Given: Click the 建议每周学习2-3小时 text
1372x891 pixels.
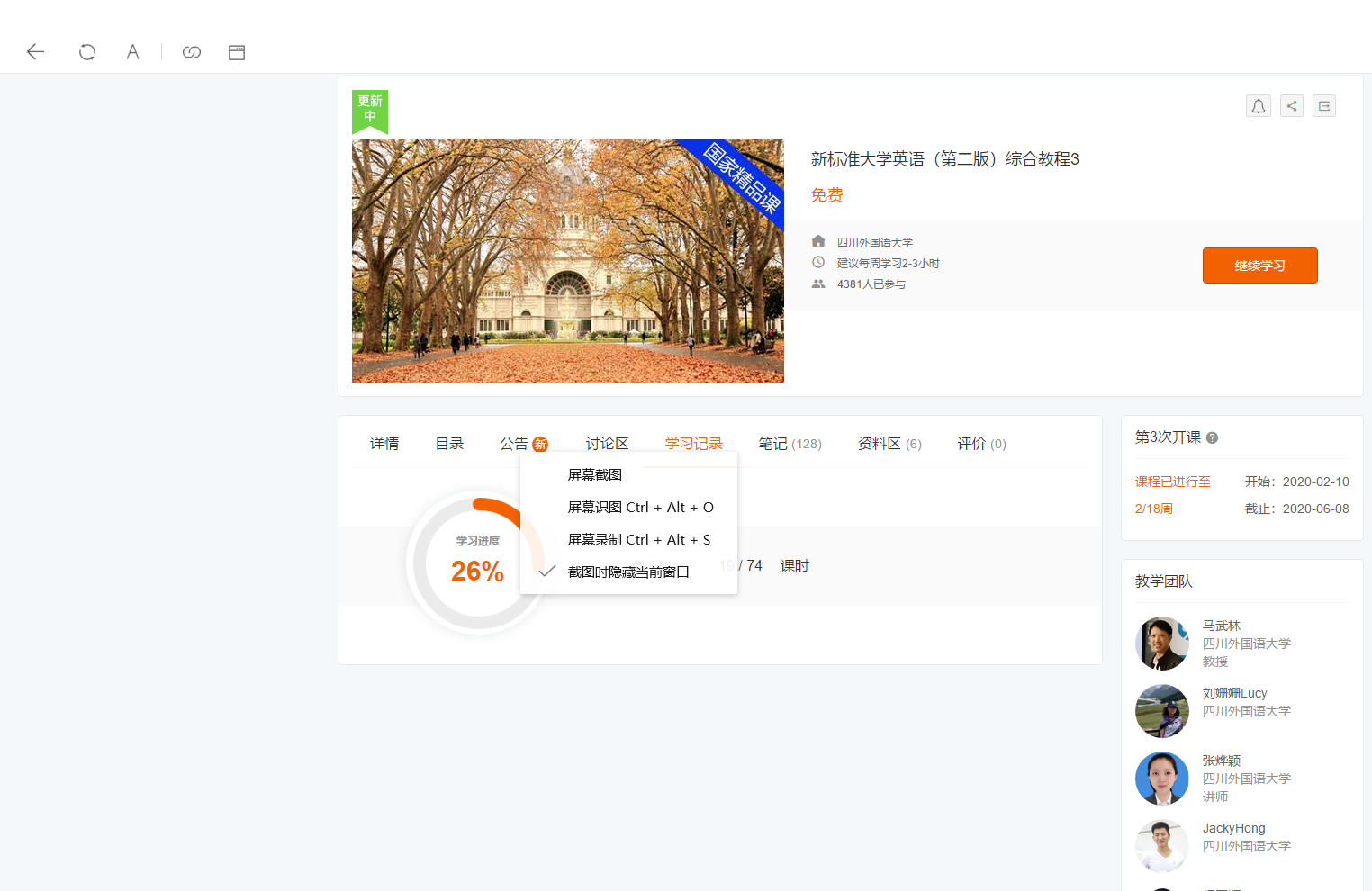Looking at the screenshot, I should pyautogui.click(x=888, y=264).
